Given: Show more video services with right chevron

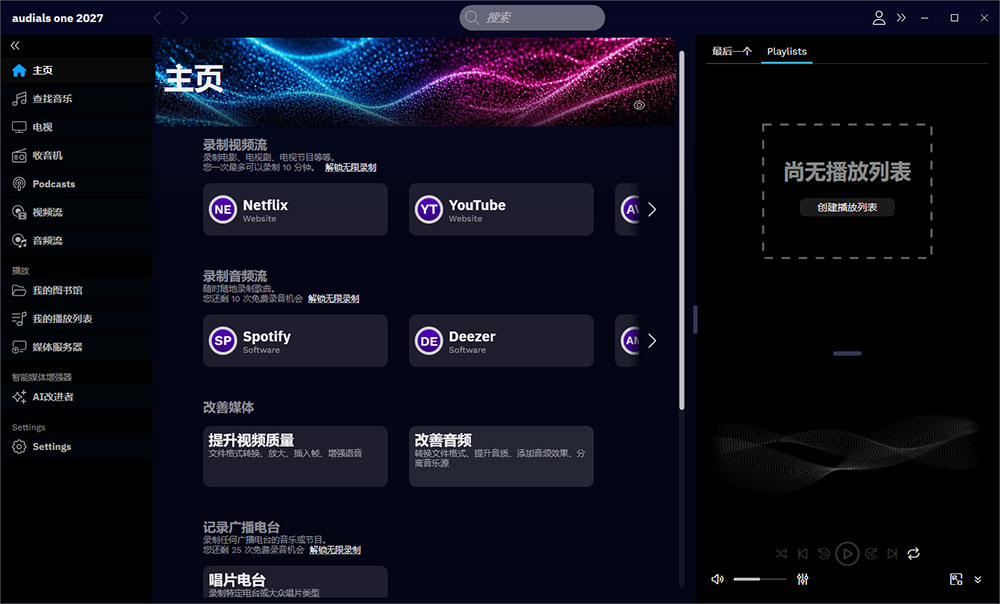Looking at the screenshot, I should coord(652,209).
